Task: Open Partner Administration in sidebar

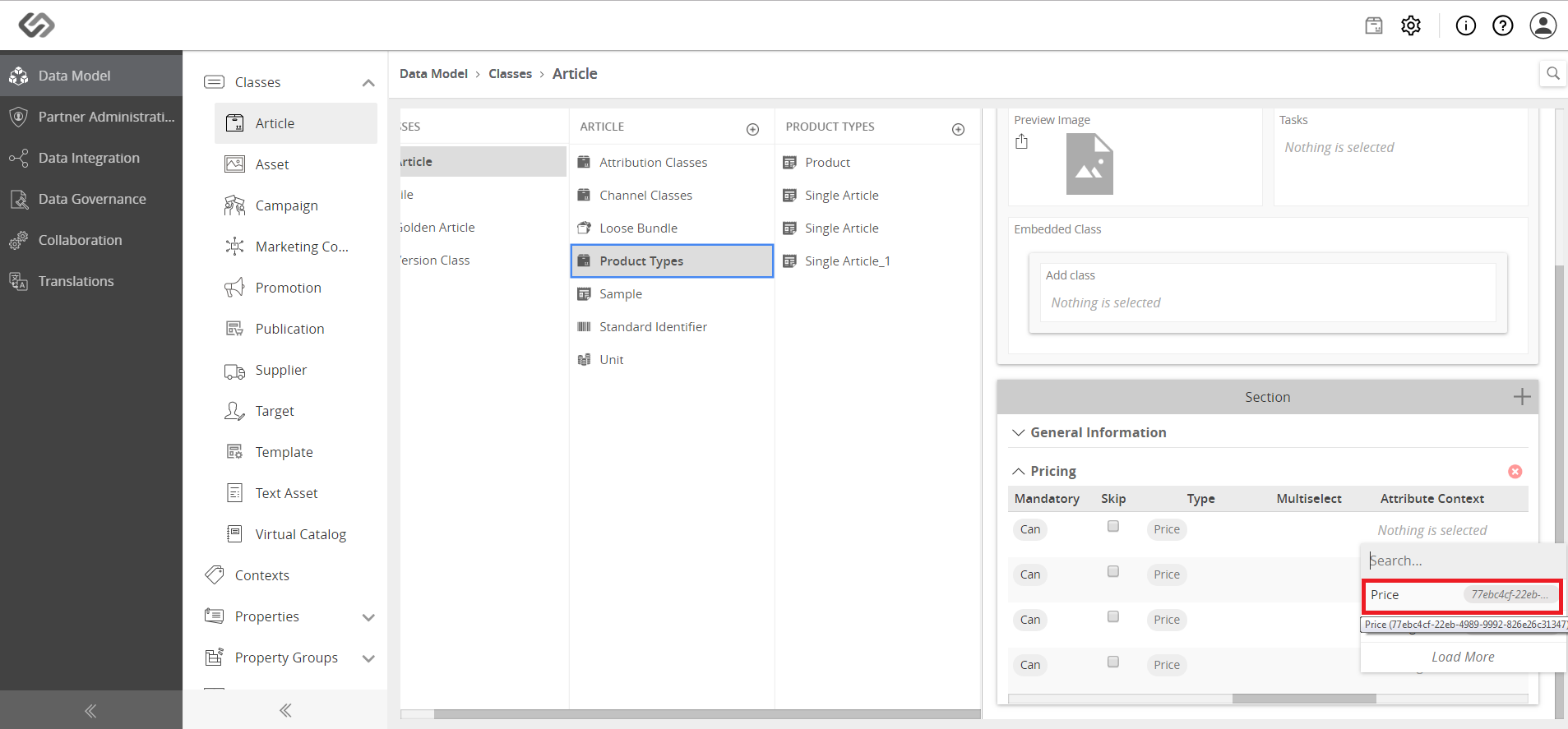Action: tap(91, 117)
